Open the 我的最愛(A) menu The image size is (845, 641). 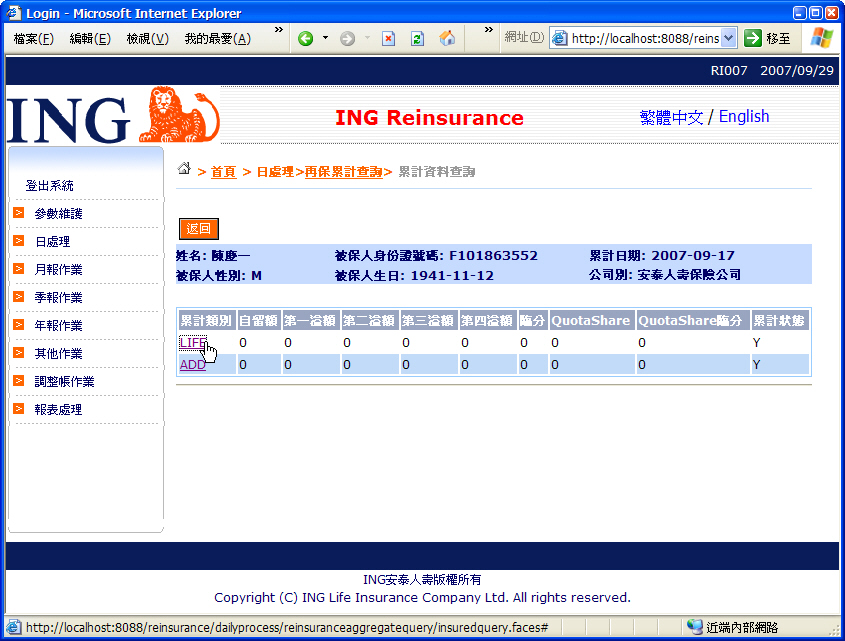coord(218,39)
